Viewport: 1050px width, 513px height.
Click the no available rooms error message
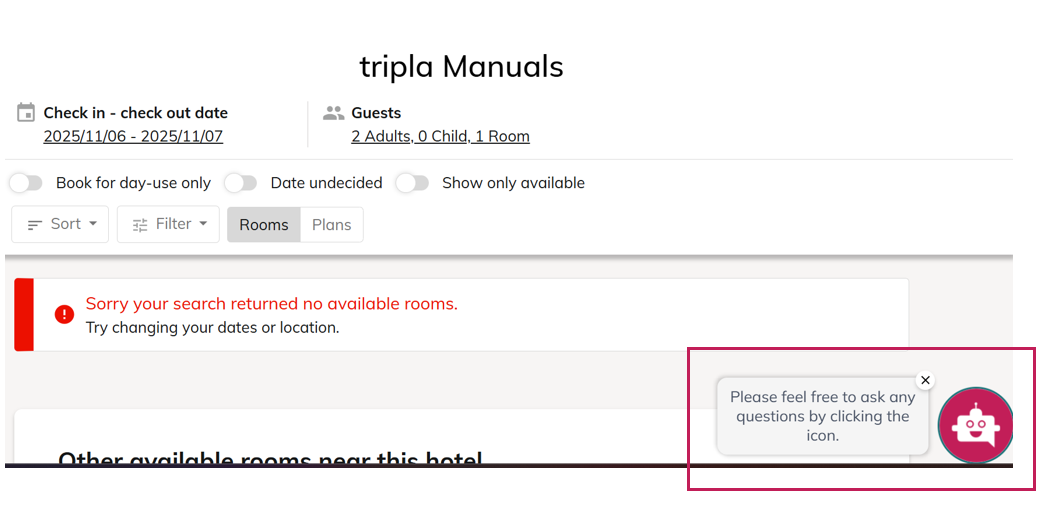pyautogui.click(x=272, y=304)
